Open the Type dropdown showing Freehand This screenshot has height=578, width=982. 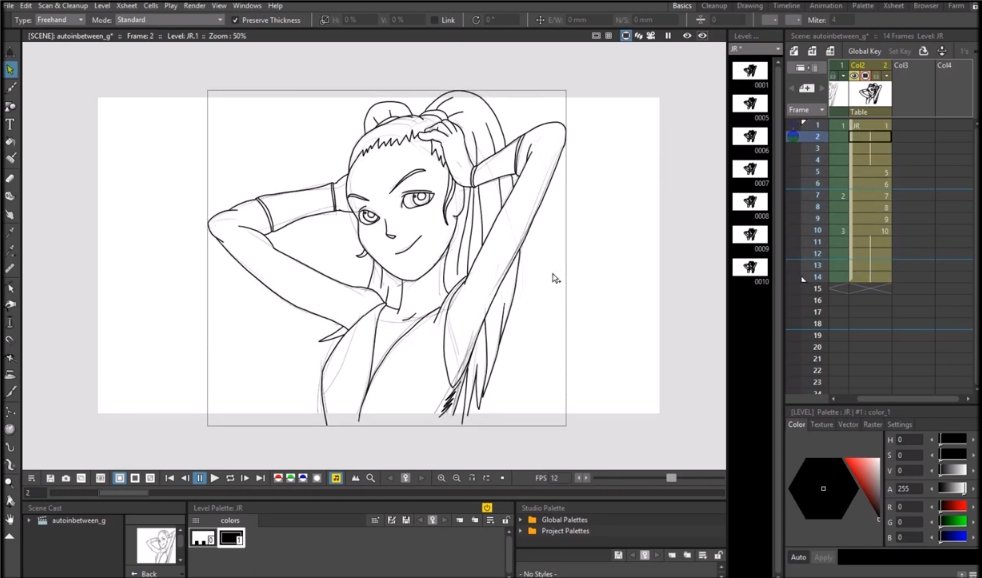60,20
